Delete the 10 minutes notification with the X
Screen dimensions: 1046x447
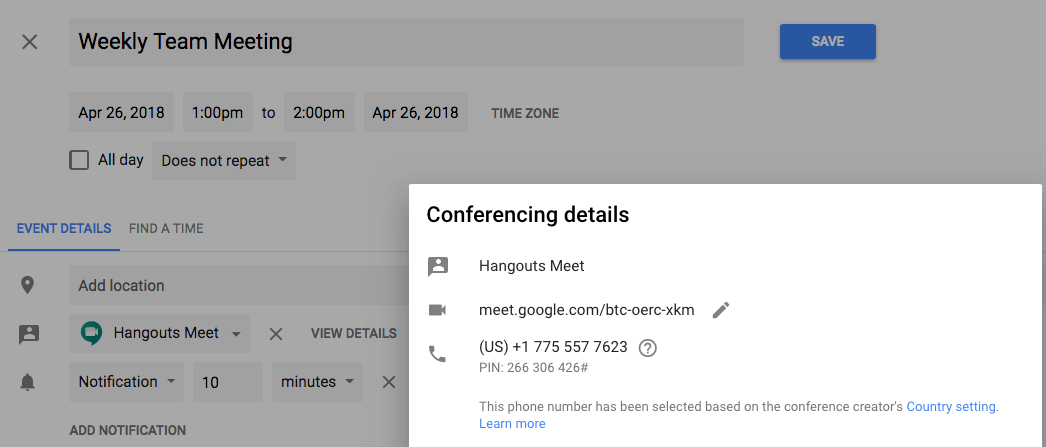click(x=389, y=382)
